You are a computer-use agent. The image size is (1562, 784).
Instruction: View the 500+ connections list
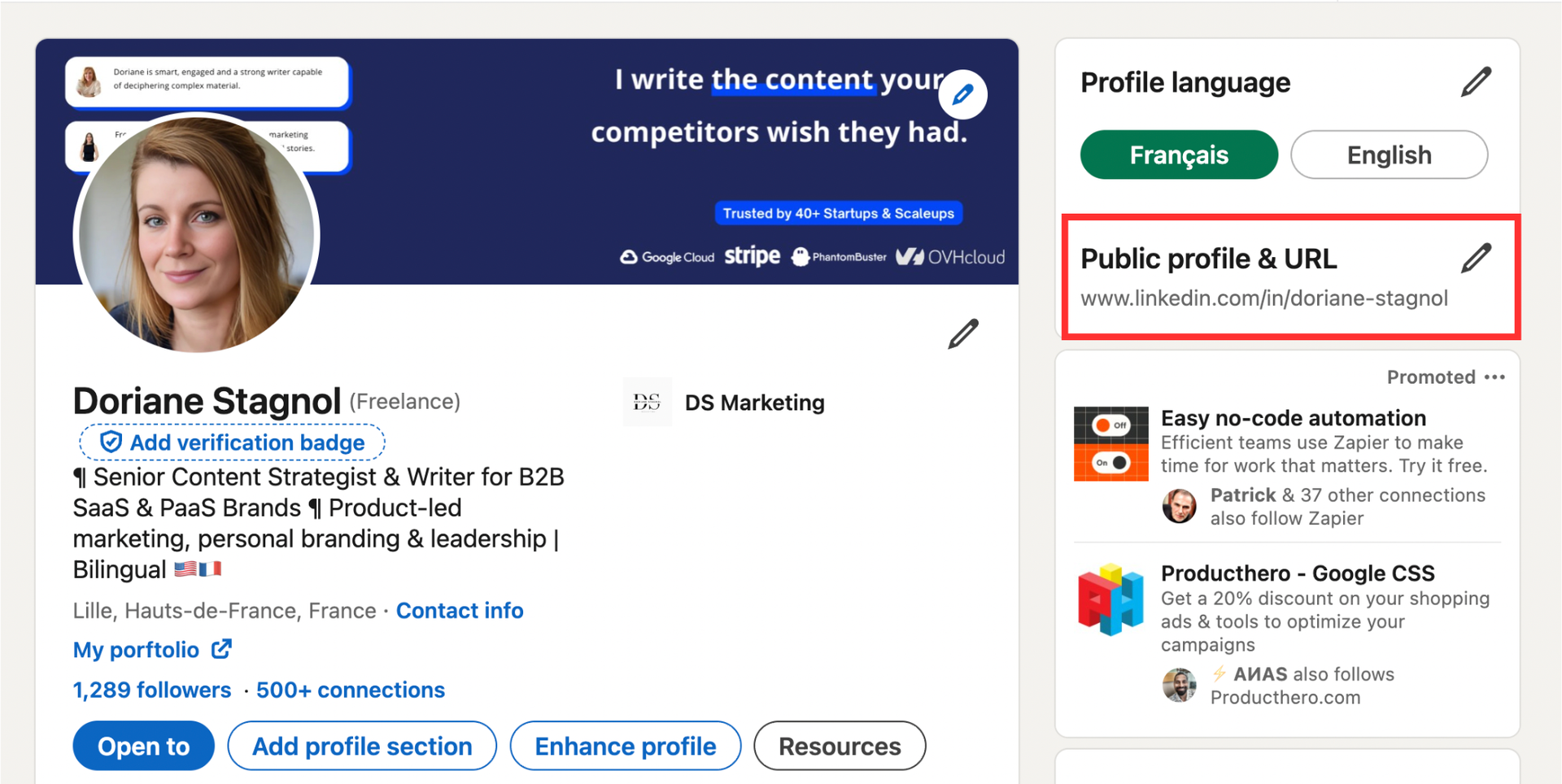pos(351,690)
